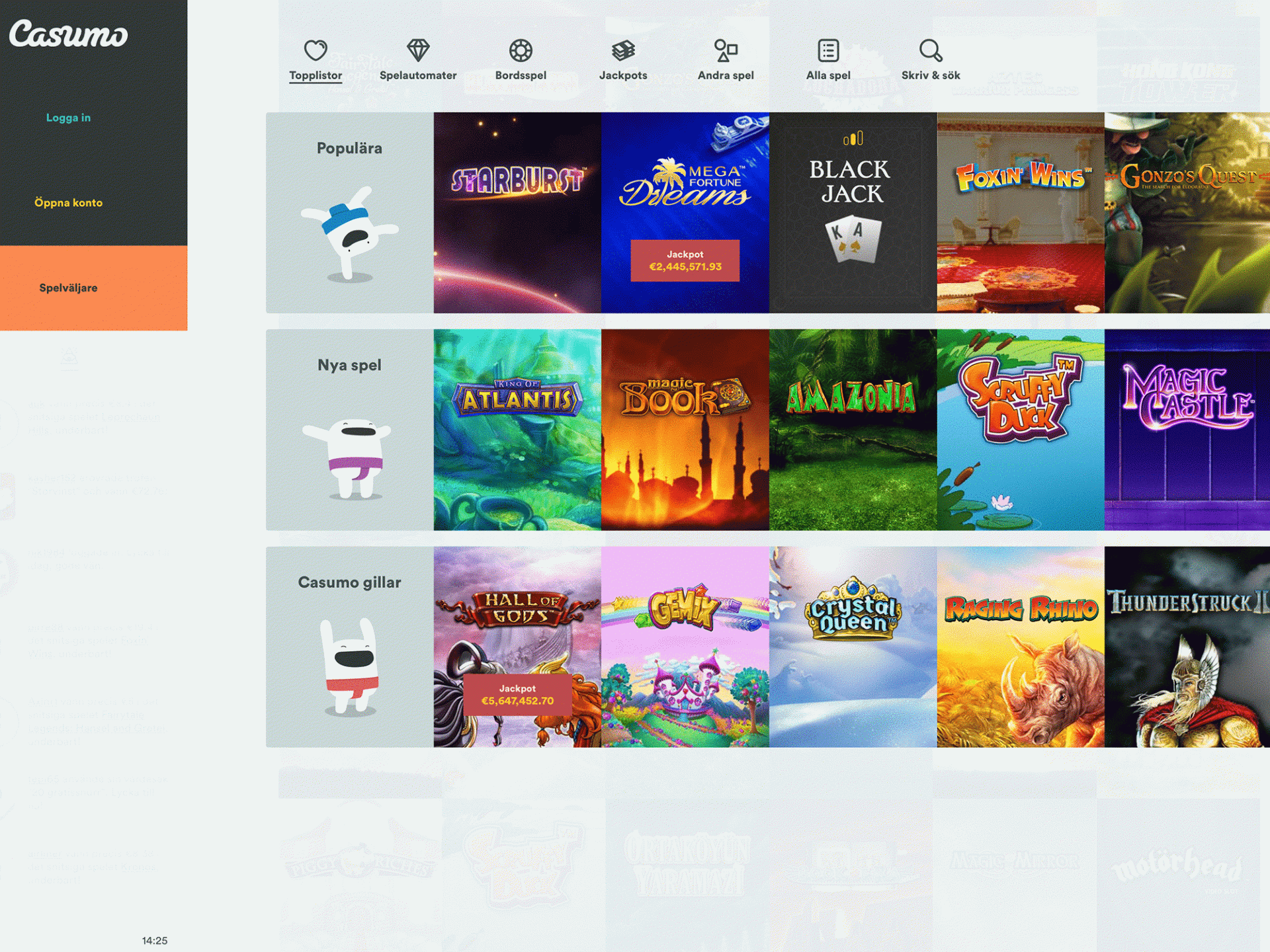Open the Spelväljare orange button
Image resolution: width=1270 pixels, height=952 pixels.
coord(93,288)
